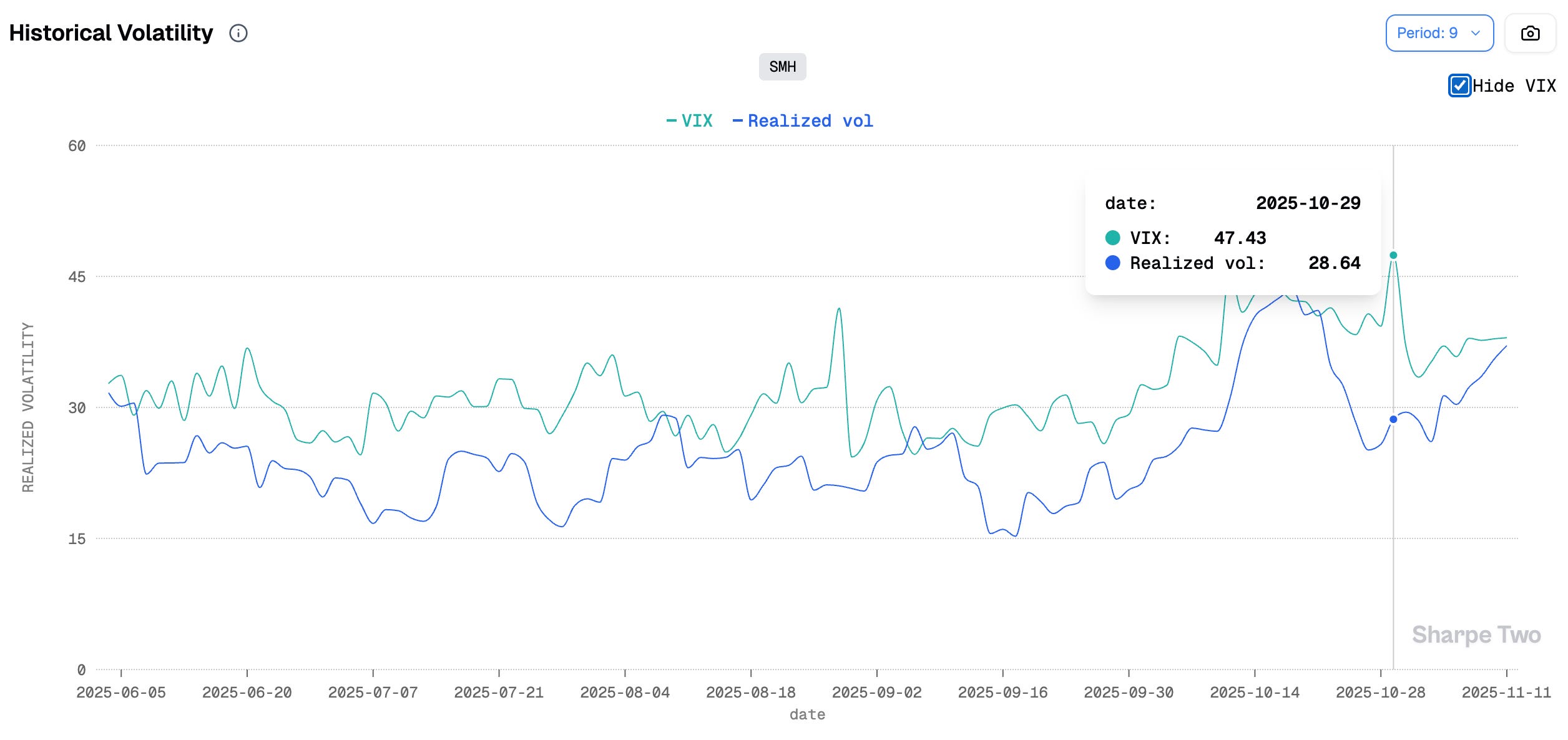The height and width of the screenshot is (740, 1568).
Task: Click the info icon beside Historical Volatility
Action: point(238,33)
